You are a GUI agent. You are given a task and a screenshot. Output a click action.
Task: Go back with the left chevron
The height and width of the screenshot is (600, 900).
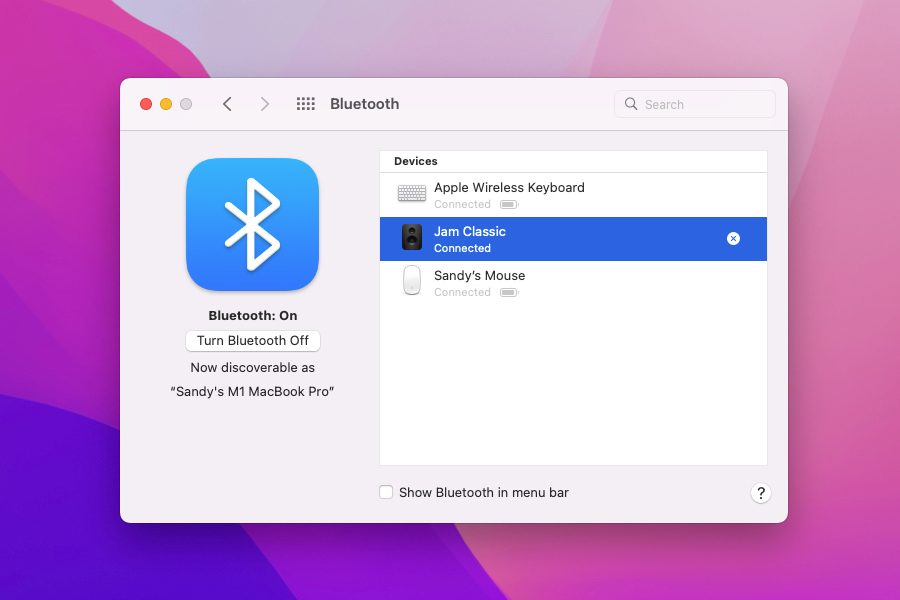point(227,104)
